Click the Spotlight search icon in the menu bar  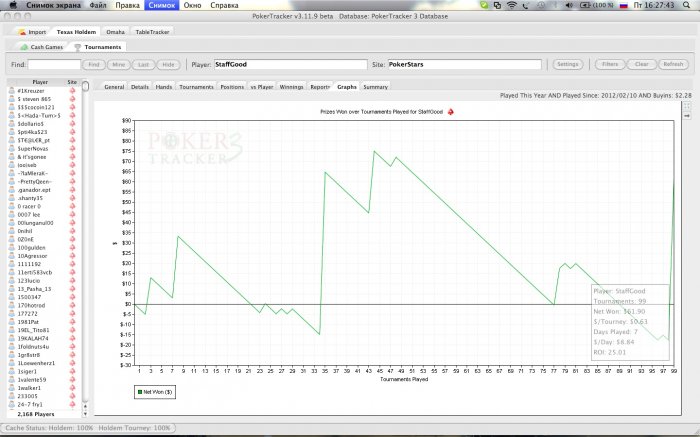tap(686, 5)
